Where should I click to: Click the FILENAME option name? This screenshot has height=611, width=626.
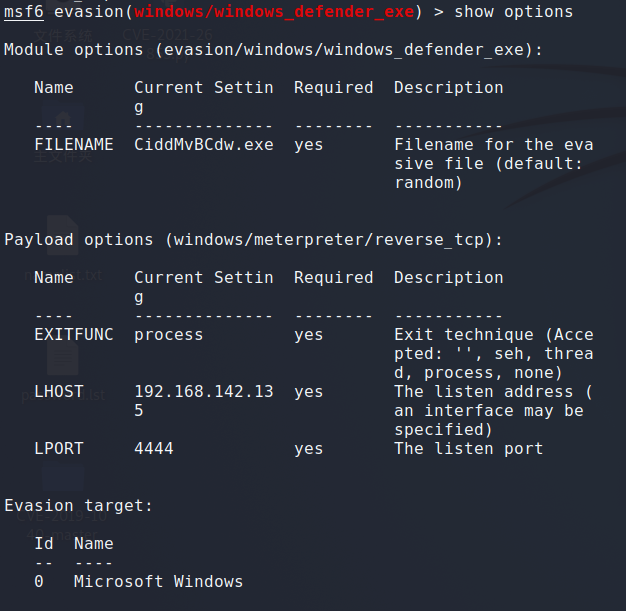point(73,145)
